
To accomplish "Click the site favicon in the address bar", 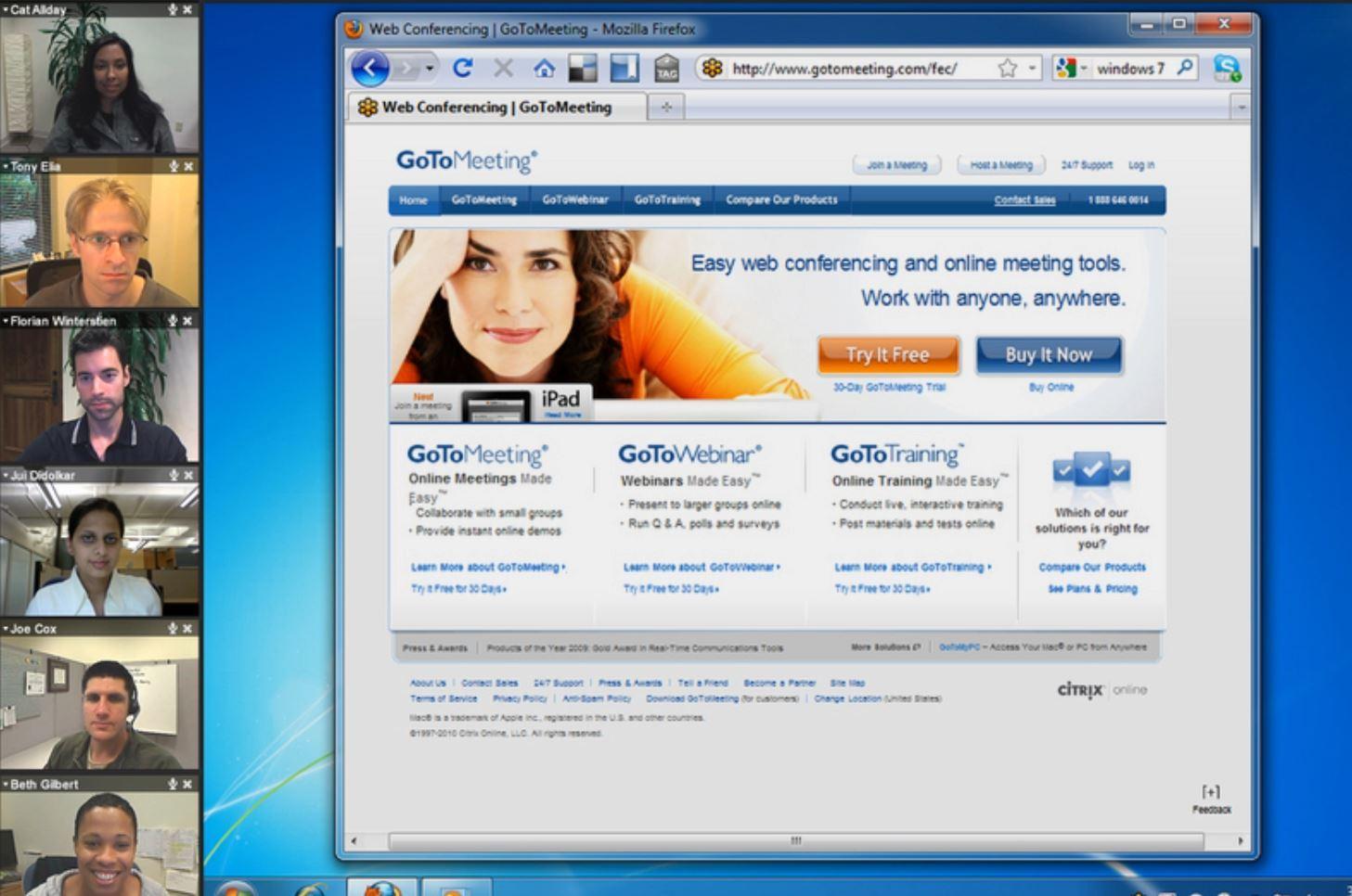I will coord(712,68).
